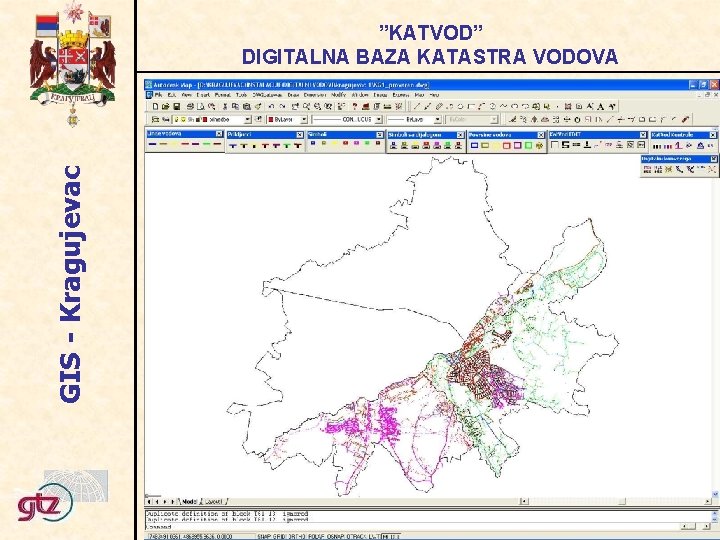Click the bold S icon in KatVod EDIT toolbar

(565, 145)
